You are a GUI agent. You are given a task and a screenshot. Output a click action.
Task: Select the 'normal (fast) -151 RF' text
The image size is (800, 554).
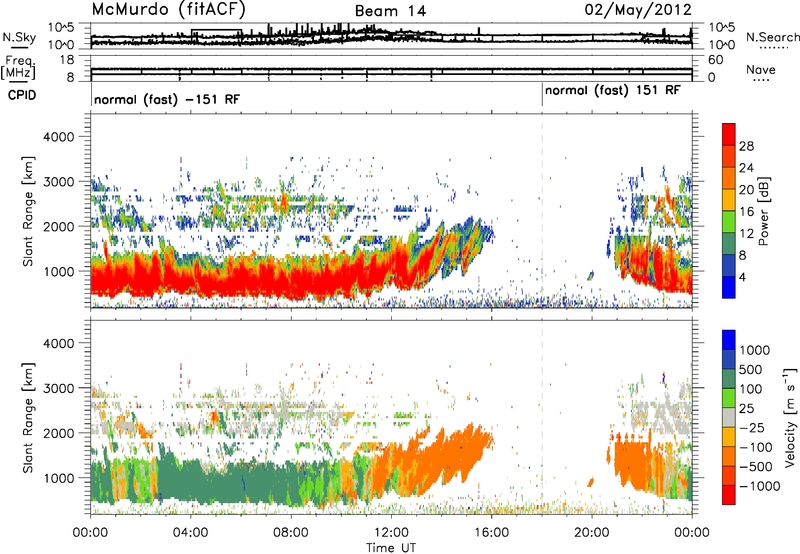tap(167, 99)
